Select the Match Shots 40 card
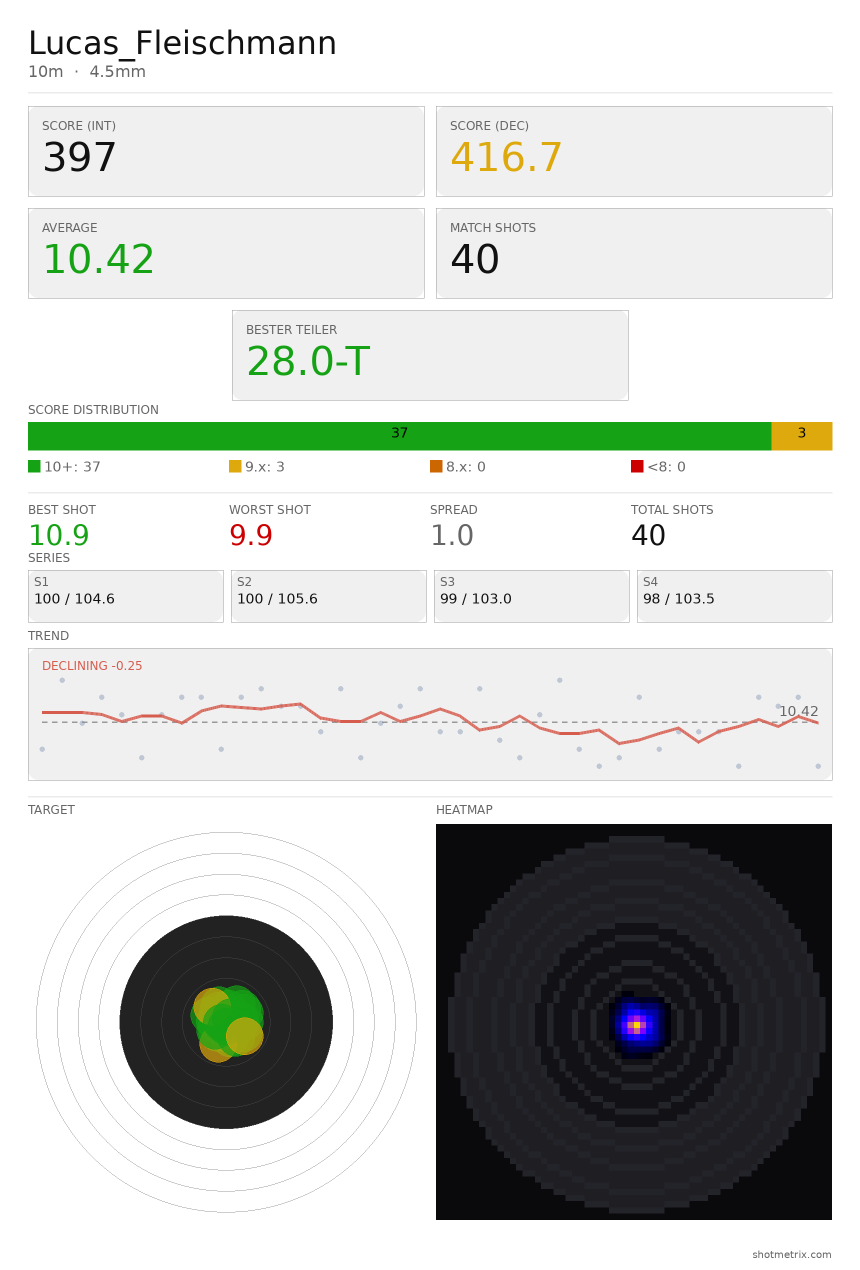The height and width of the screenshot is (1270, 860). 634,253
